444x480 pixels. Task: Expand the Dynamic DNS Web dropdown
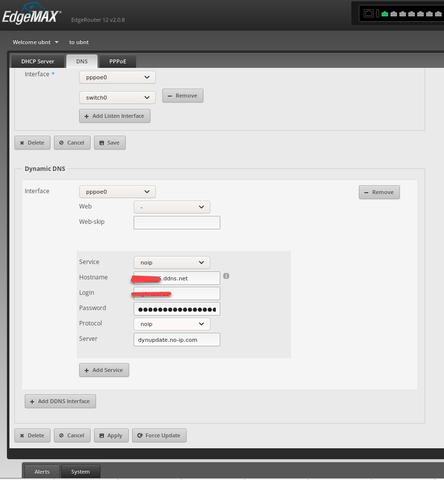[x=172, y=207]
